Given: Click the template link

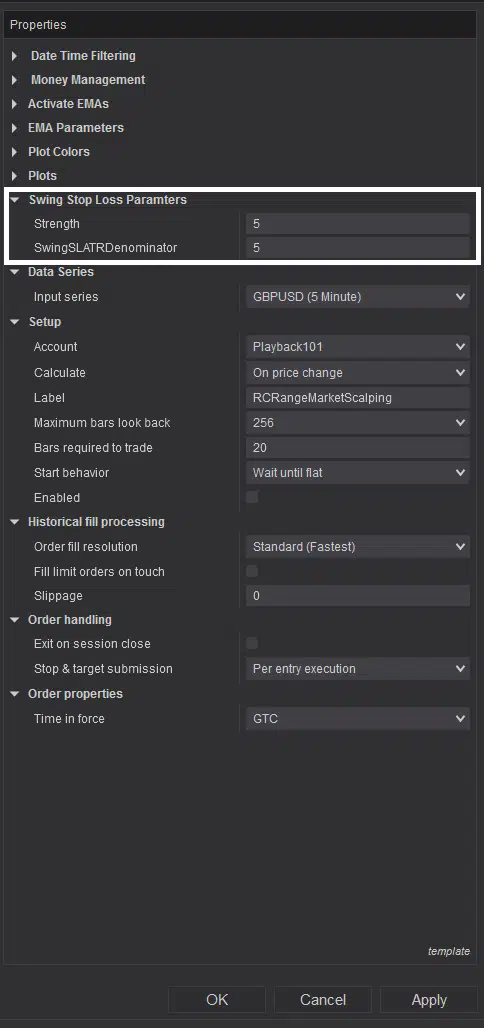Looking at the screenshot, I should [449, 951].
